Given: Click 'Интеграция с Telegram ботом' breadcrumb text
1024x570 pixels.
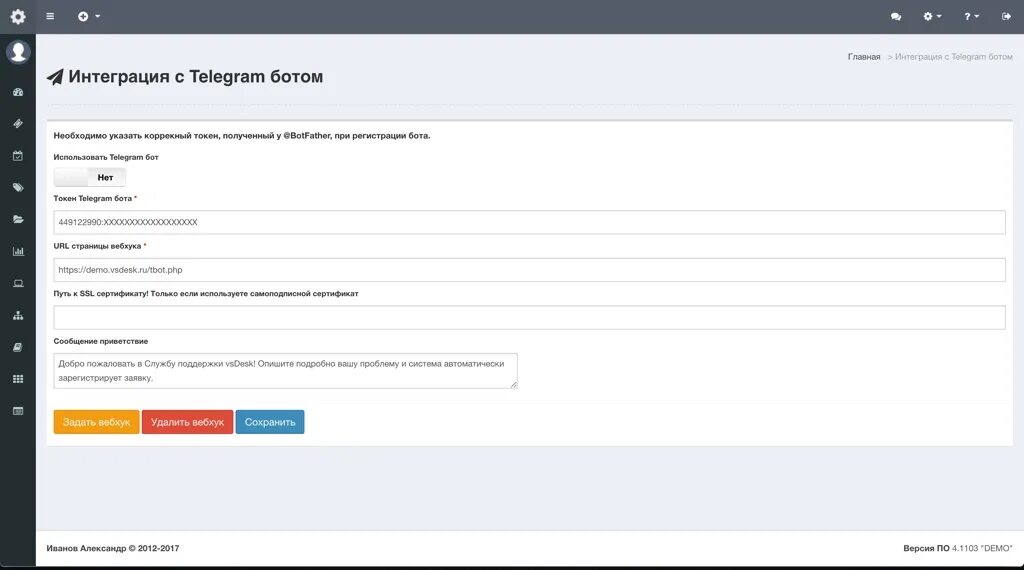Looking at the screenshot, I should coord(953,57).
